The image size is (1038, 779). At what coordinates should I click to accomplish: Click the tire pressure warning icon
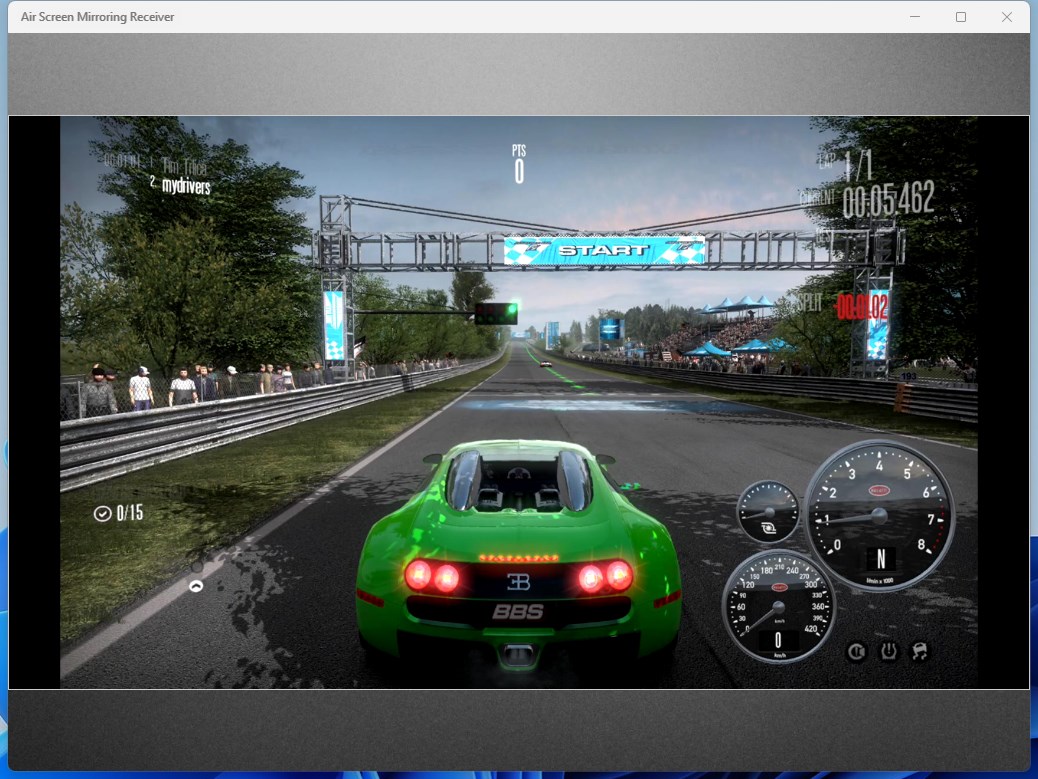point(888,652)
